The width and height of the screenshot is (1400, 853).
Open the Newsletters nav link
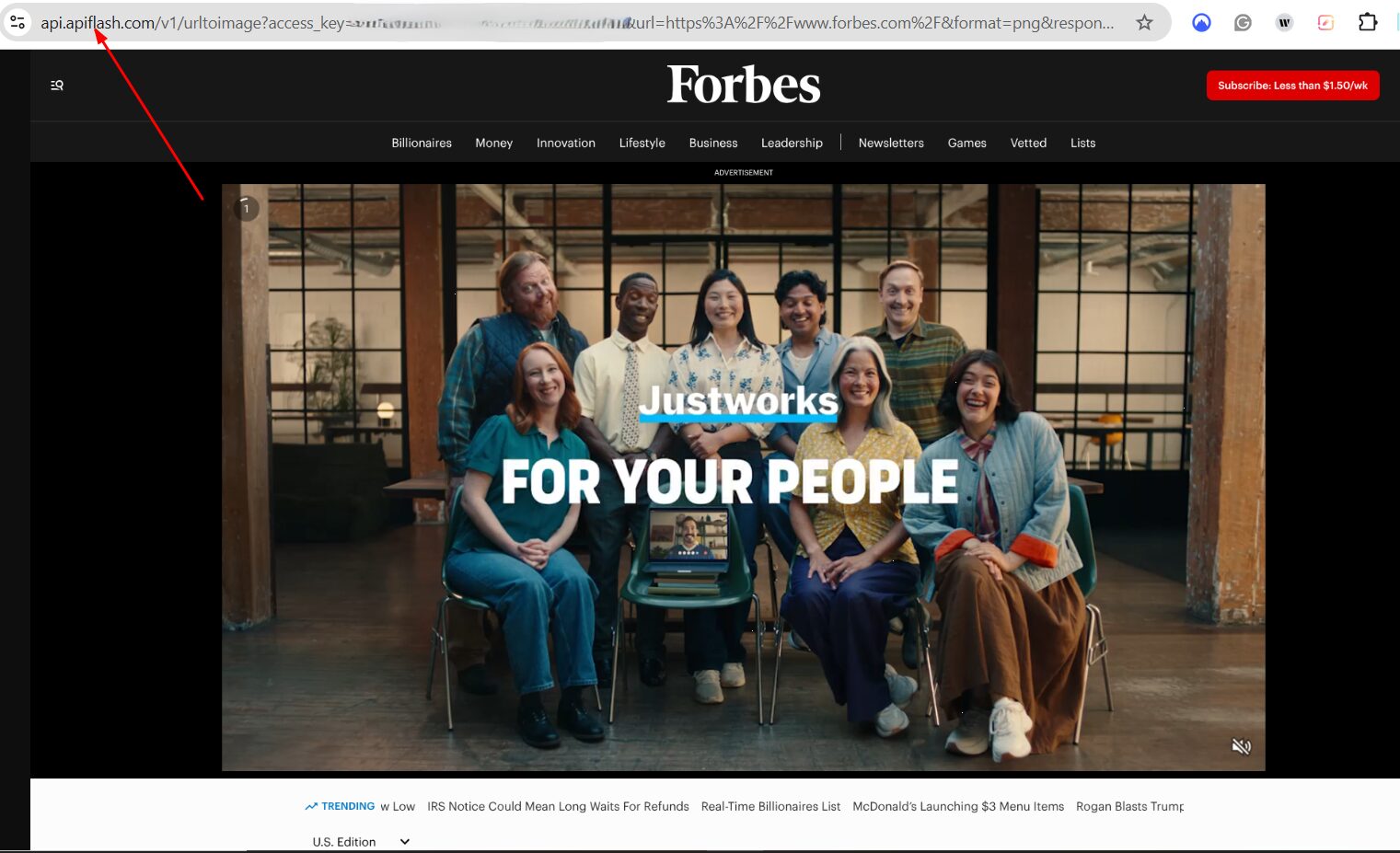pos(891,143)
